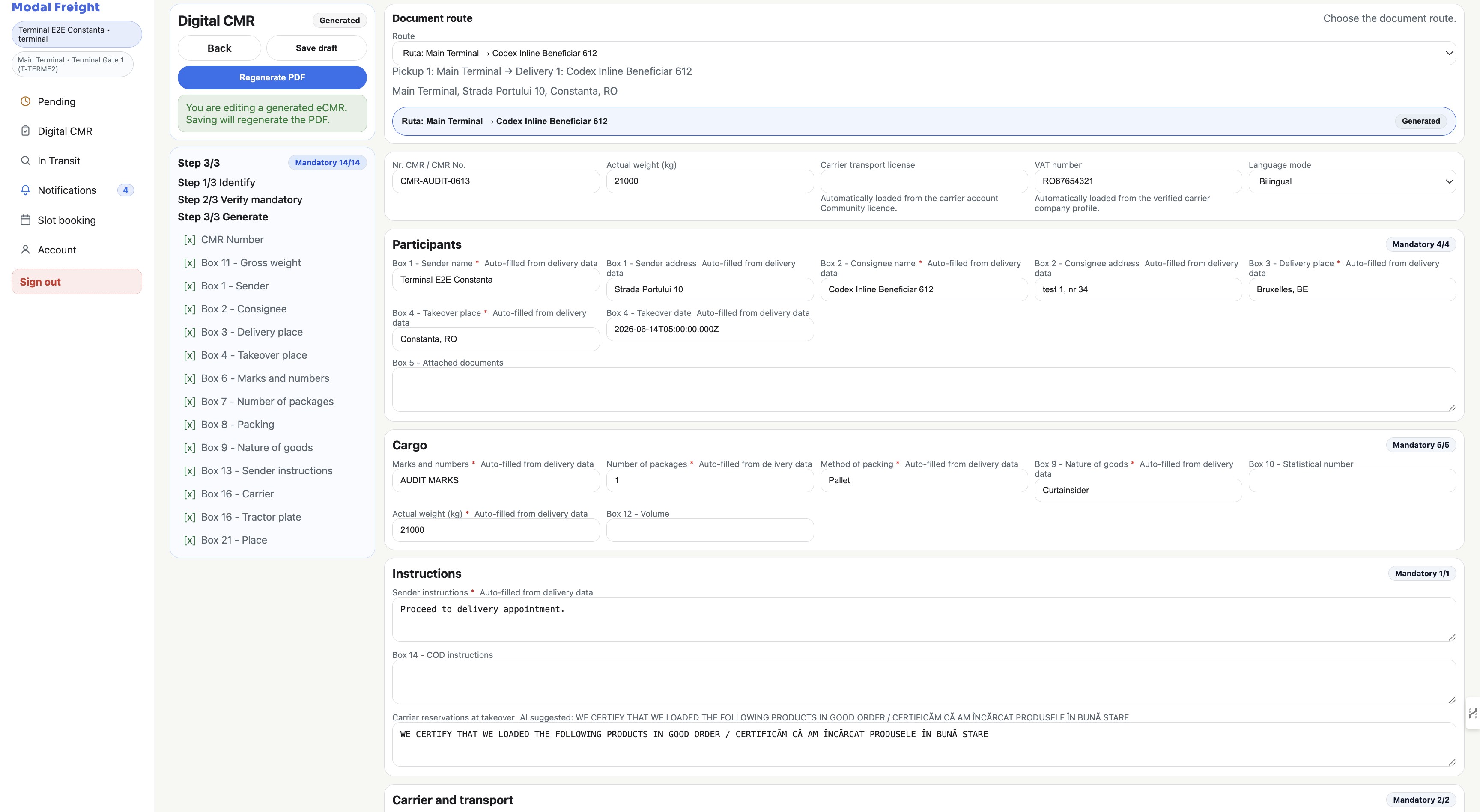1480x812 pixels.
Task: Open the Route dropdown
Action: 924,53
